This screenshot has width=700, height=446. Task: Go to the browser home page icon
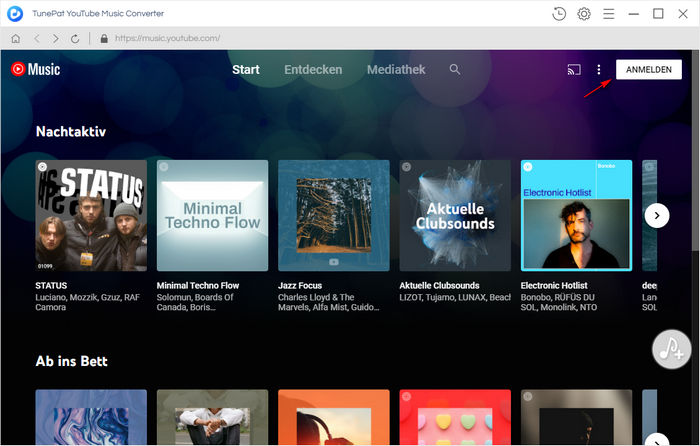[16, 38]
